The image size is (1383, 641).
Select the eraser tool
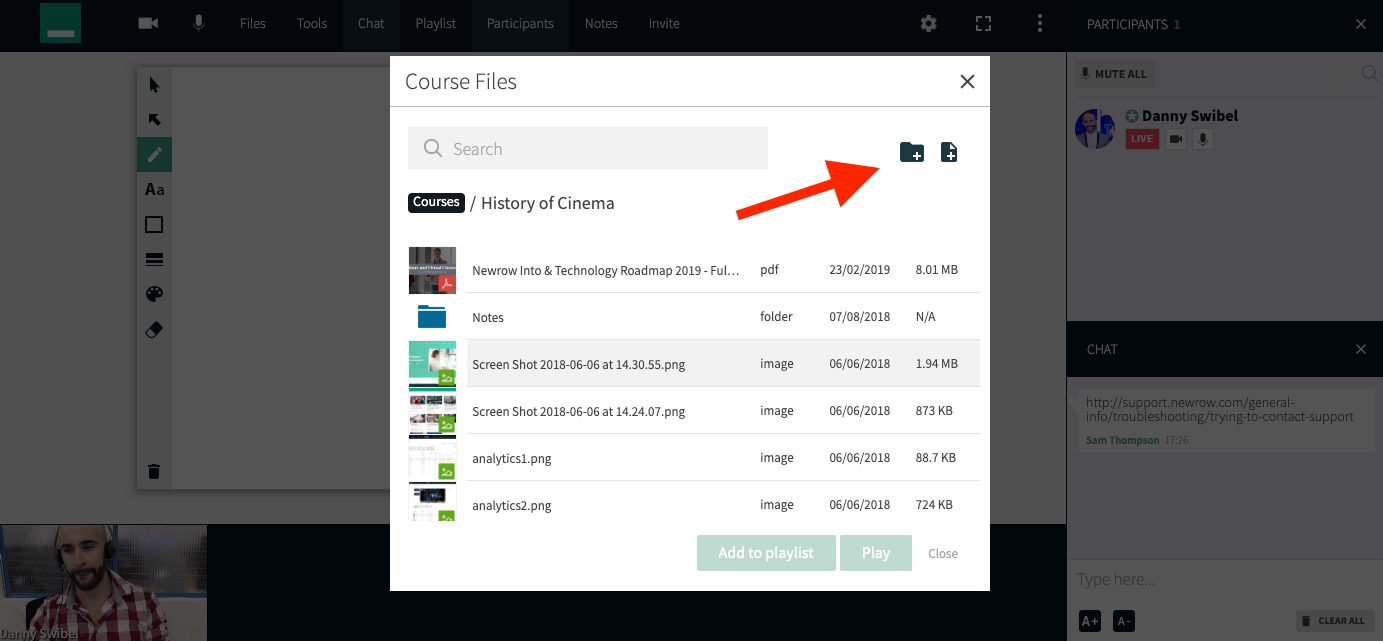click(154, 330)
